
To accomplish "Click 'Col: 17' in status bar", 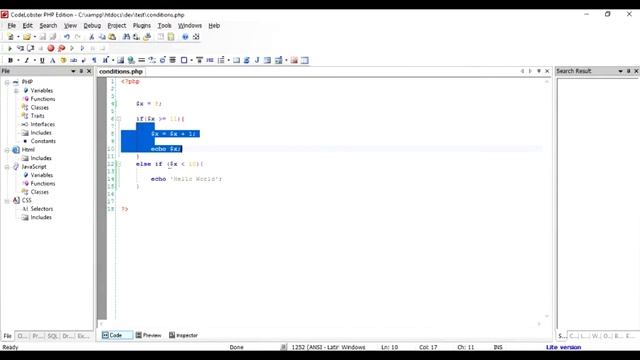I will click(428, 347).
